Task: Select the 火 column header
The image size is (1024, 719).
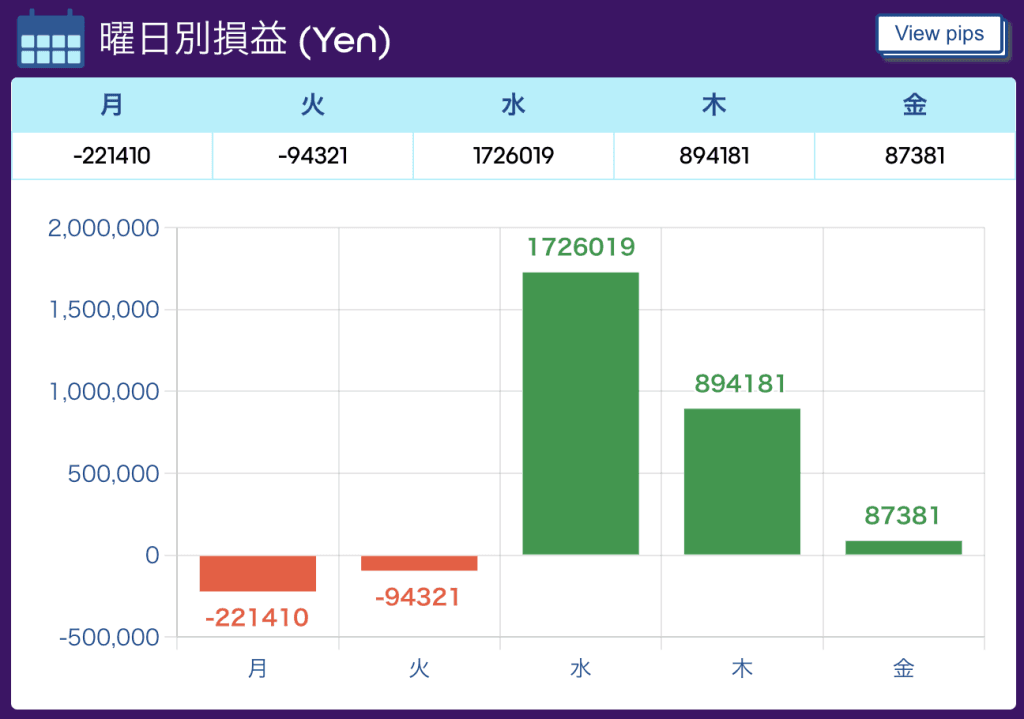Action: (313, 105)
